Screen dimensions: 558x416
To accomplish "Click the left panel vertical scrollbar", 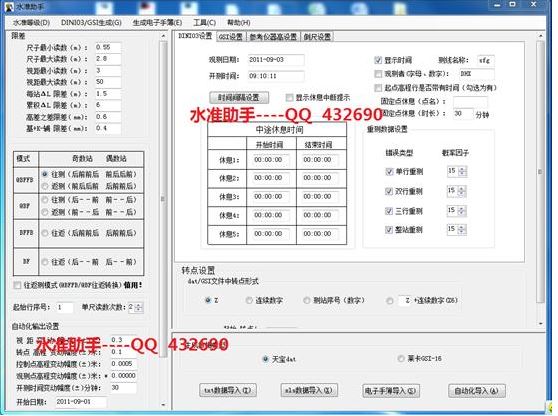I will [x=163, y=199].
